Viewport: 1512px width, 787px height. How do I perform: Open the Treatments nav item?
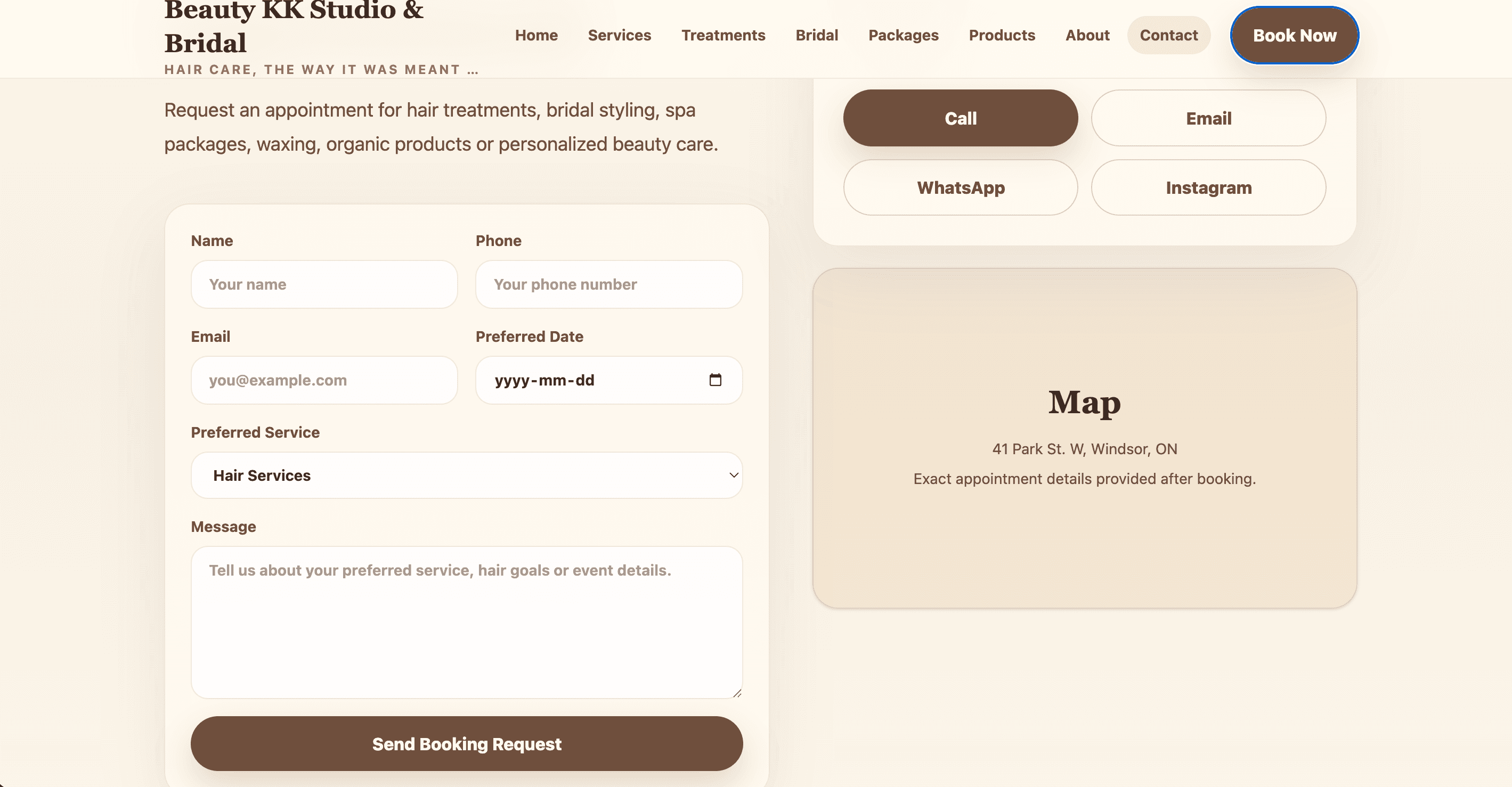pos(723,35)
